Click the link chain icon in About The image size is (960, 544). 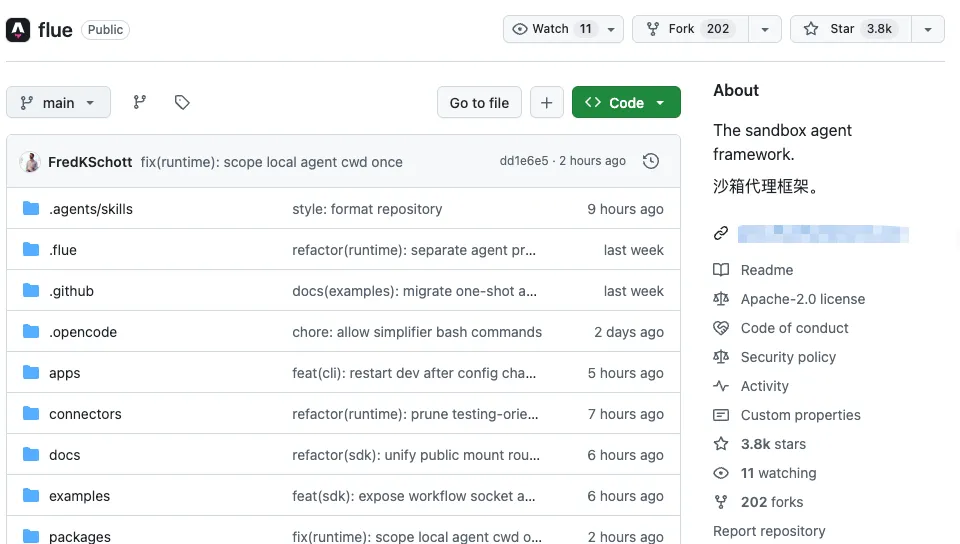tap(721, 233)
